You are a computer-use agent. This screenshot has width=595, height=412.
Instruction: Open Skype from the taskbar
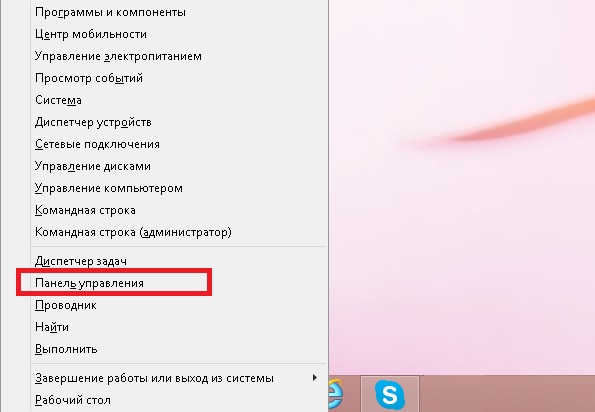[390, 394]
